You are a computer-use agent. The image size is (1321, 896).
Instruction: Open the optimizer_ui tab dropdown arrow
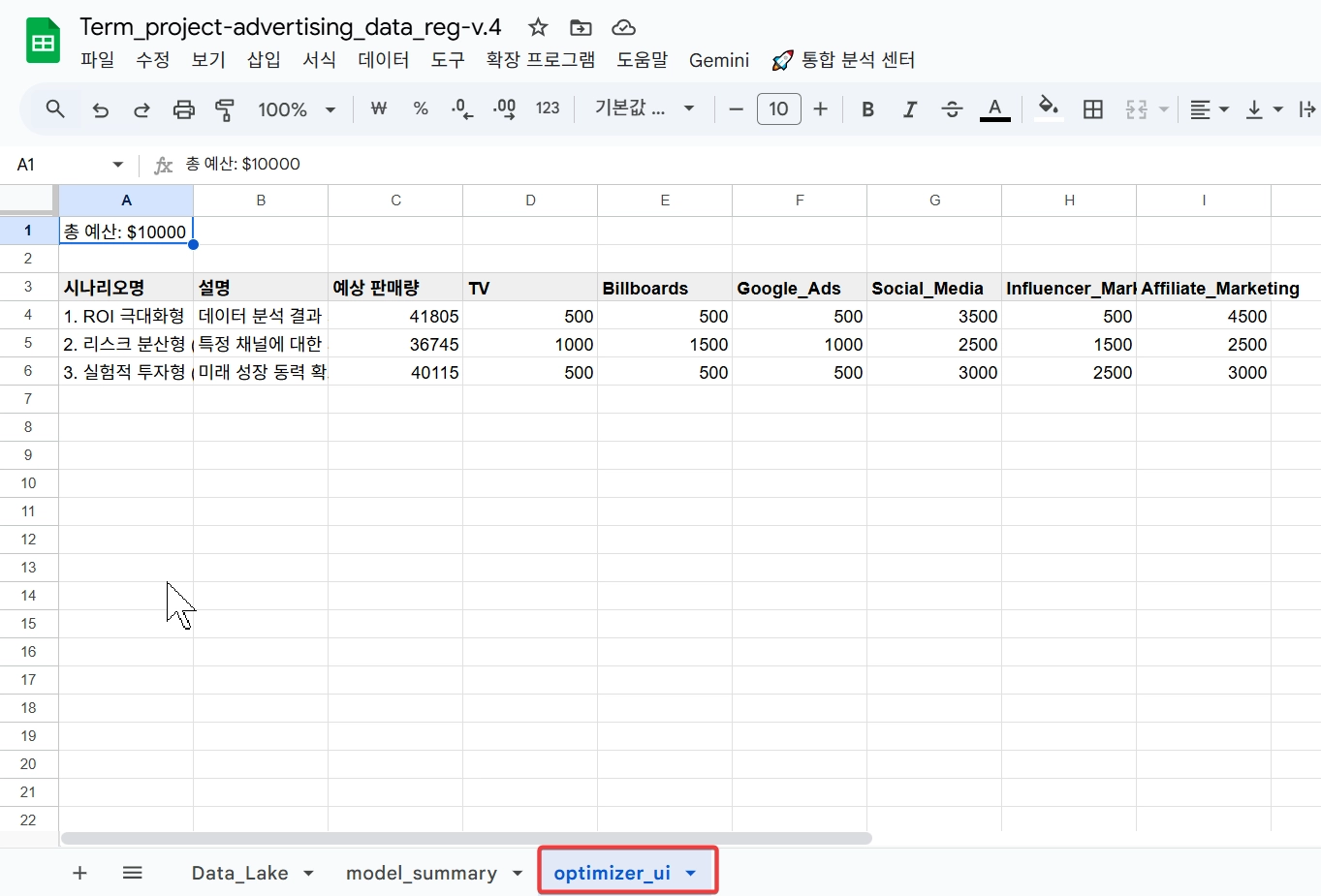691,873
